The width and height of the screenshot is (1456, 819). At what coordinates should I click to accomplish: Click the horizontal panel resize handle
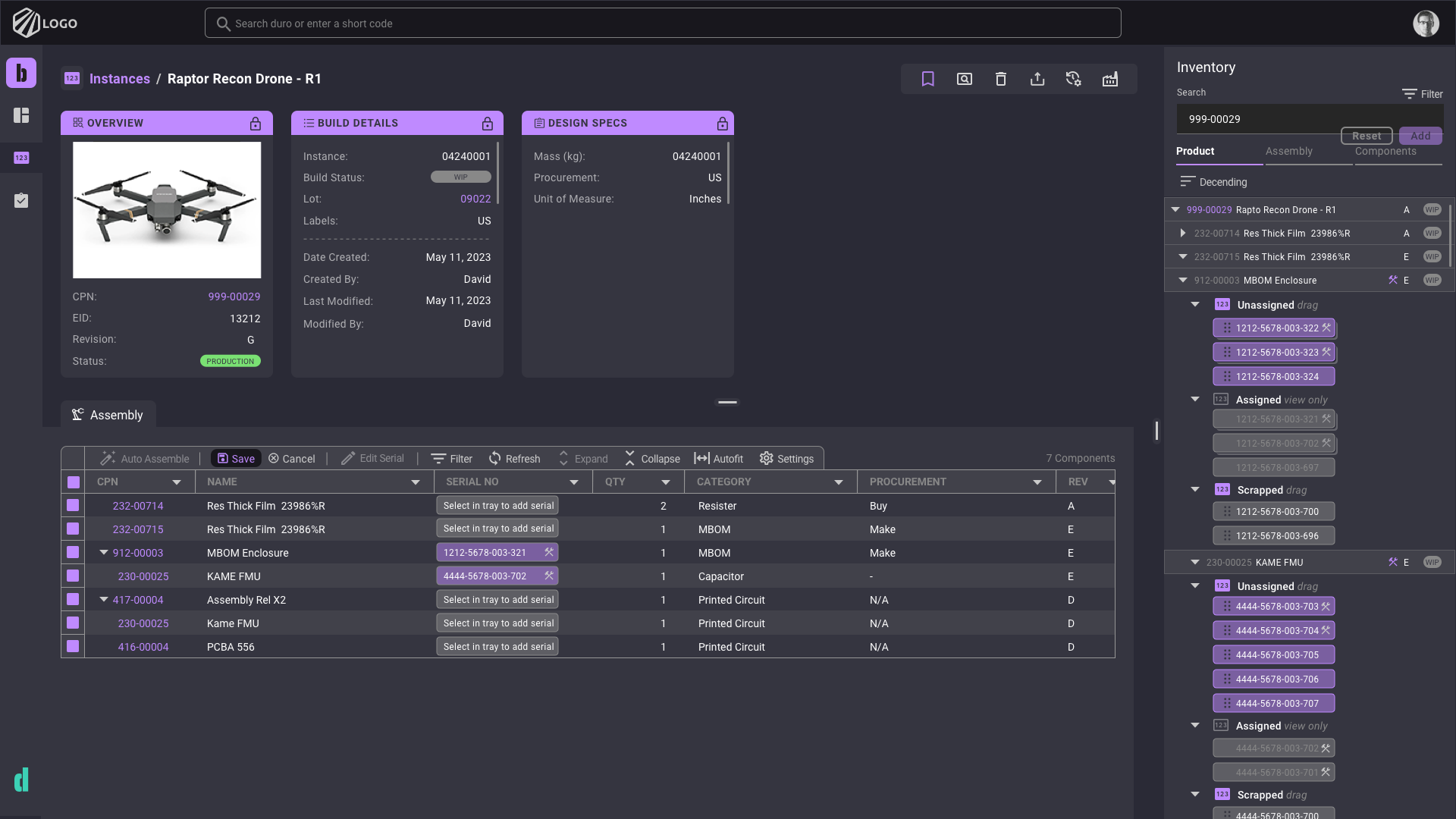[727, 403]
